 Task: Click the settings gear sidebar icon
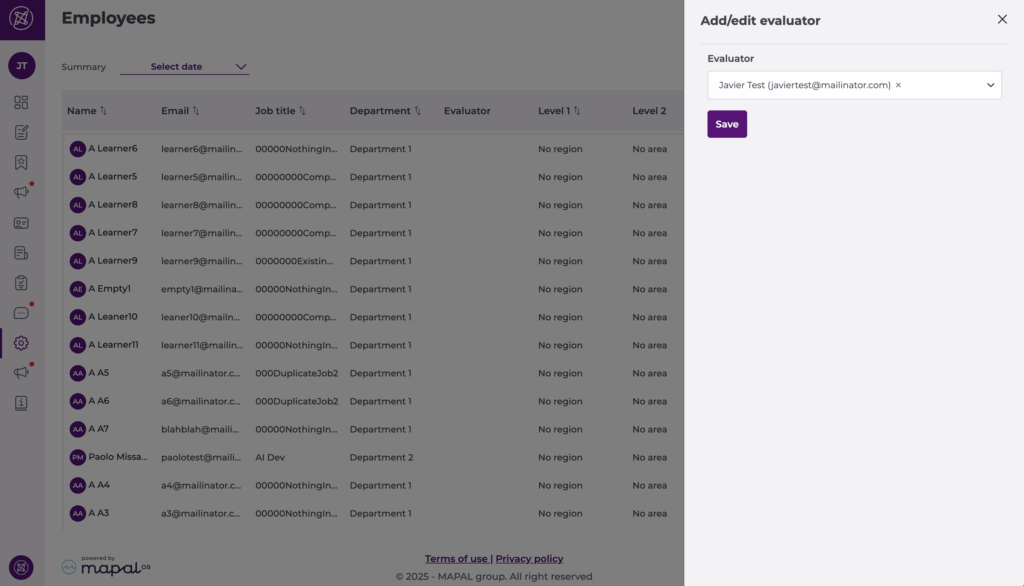point(21,343)
